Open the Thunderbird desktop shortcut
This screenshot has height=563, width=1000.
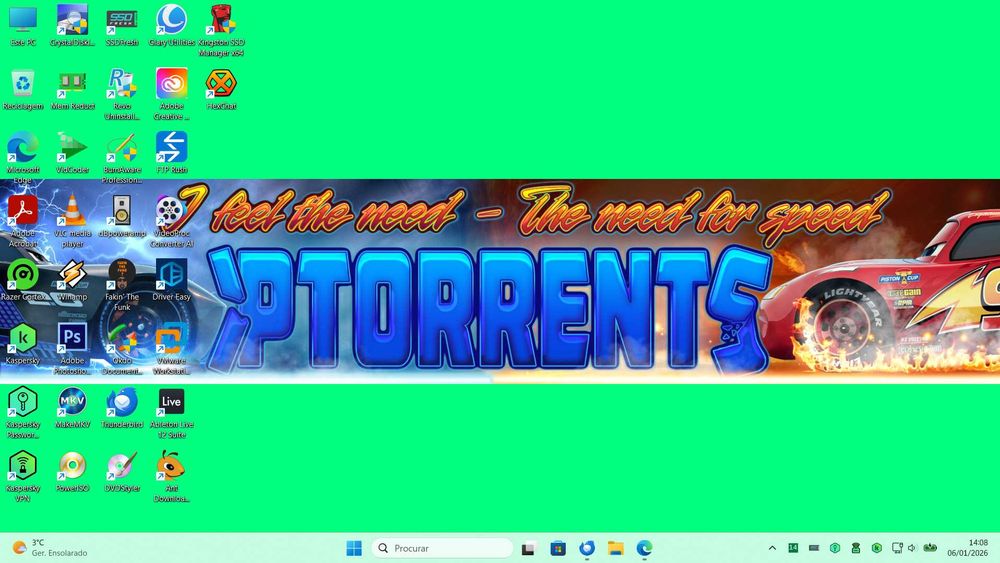122,408
